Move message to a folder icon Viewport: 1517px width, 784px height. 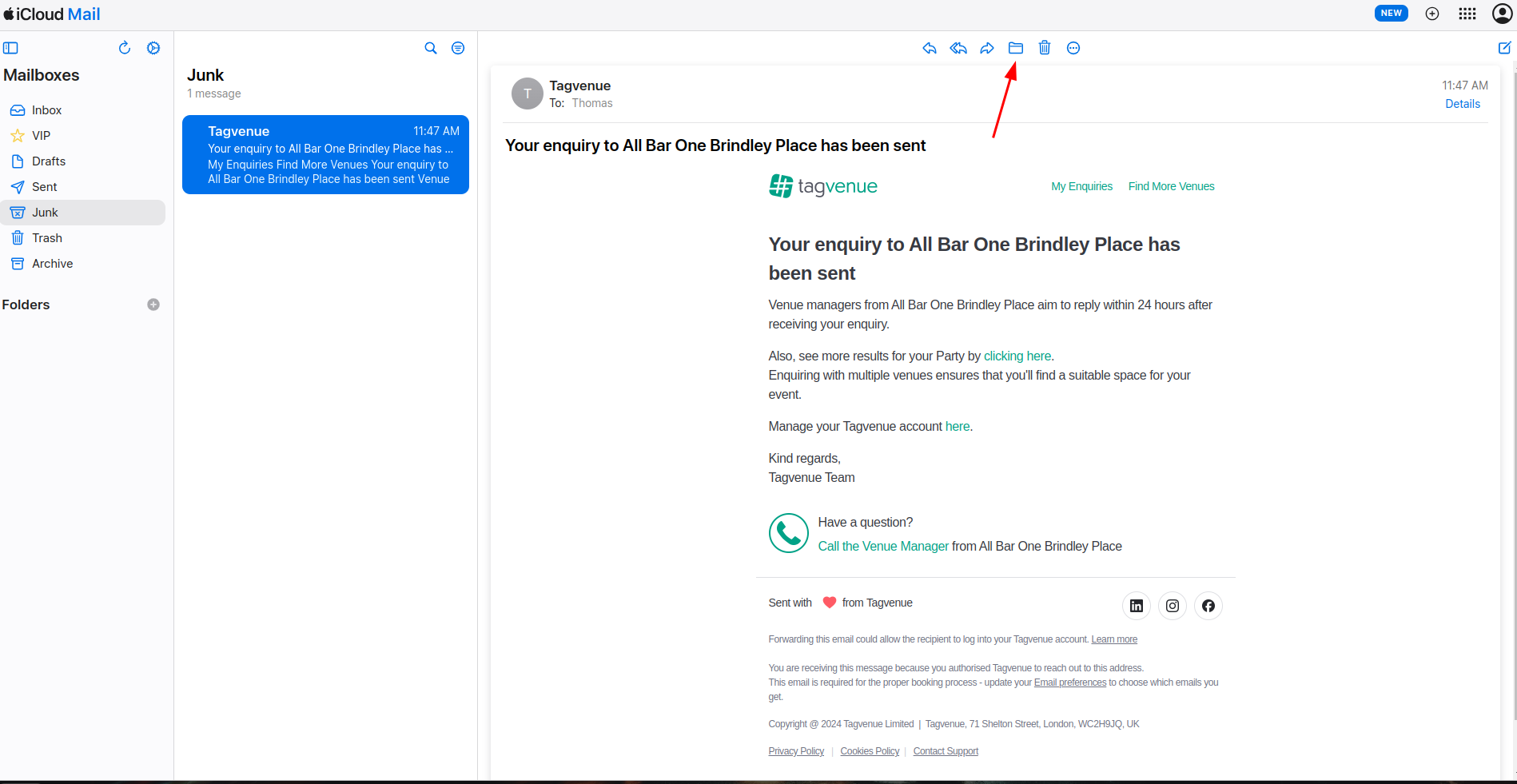(x=1016, y=48)
